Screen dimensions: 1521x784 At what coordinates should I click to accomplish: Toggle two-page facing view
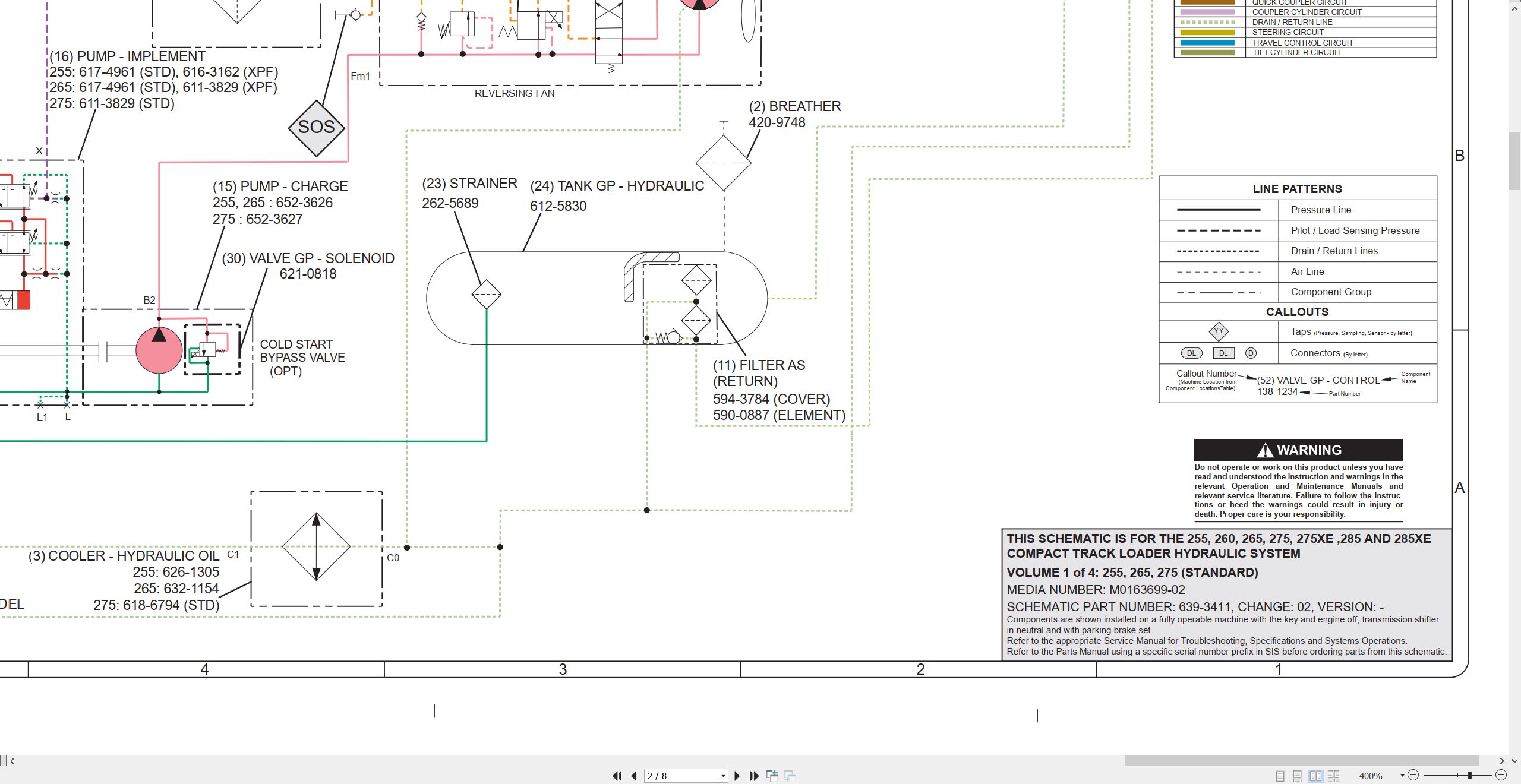coord(1316,776)
